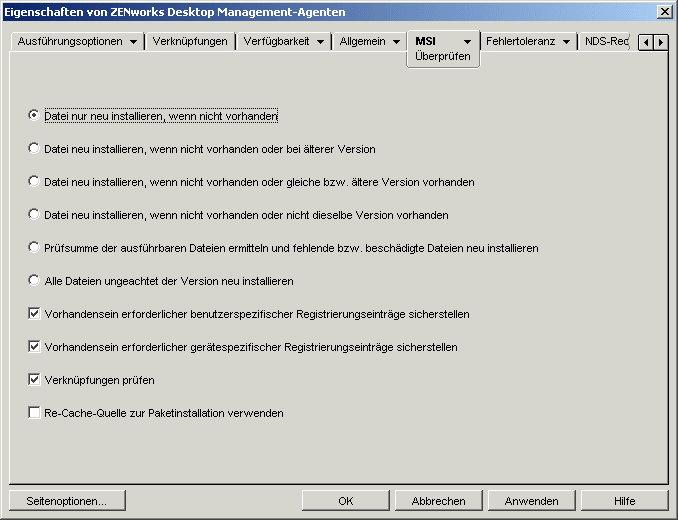Screen dimensions: 678x520
Task: Click the MSI tab label
Action: [425, 41]
